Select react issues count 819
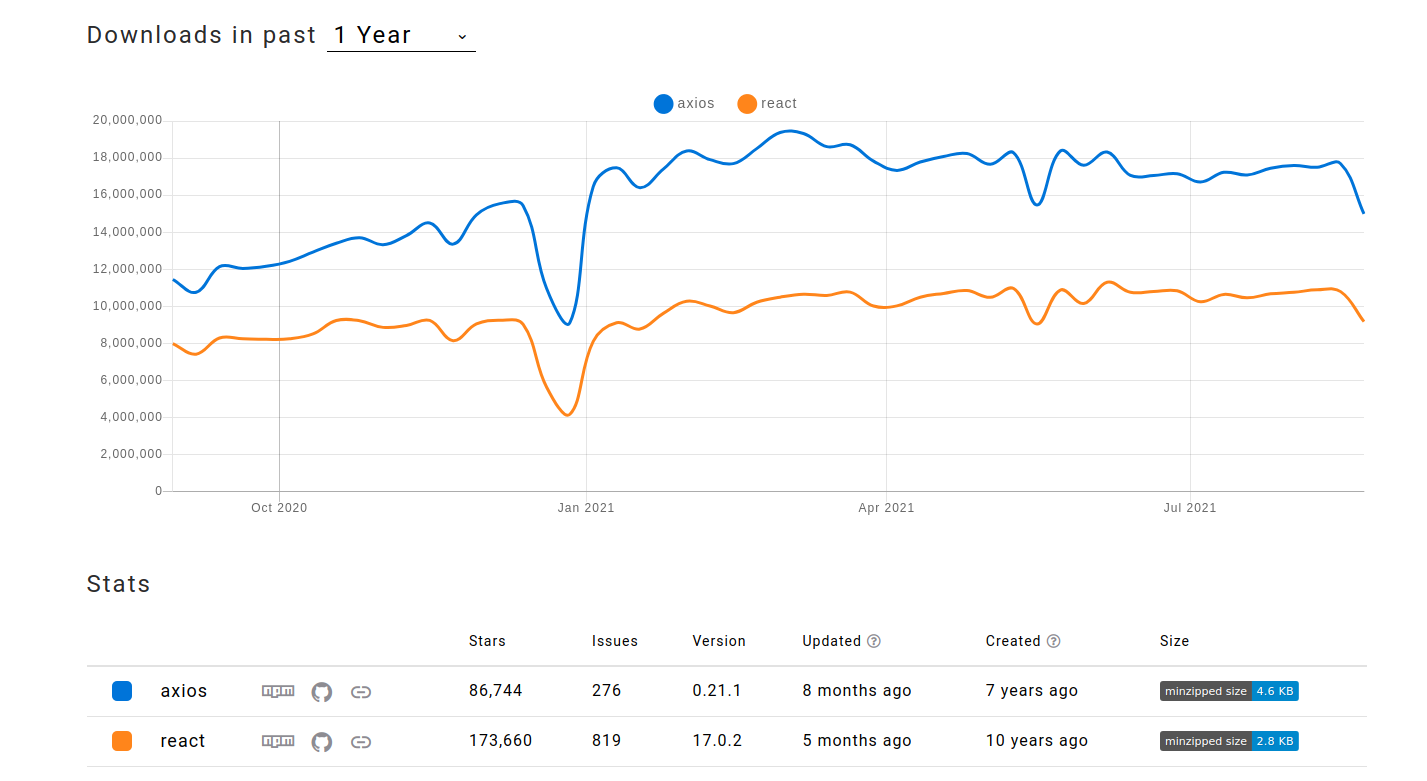The width and height of the screenshot is (1427, 781). [606, 741]
